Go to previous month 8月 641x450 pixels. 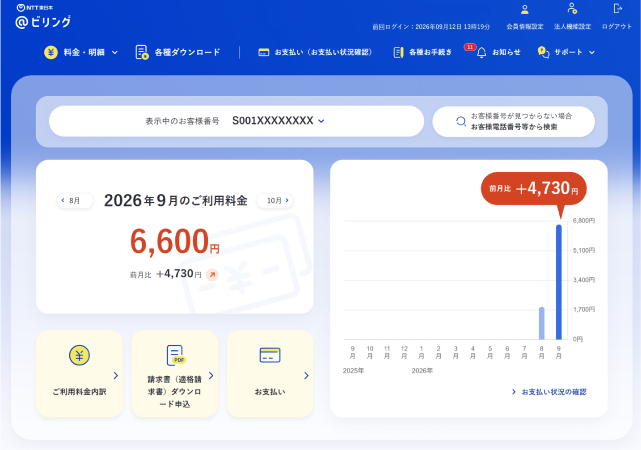coord(74,200)
